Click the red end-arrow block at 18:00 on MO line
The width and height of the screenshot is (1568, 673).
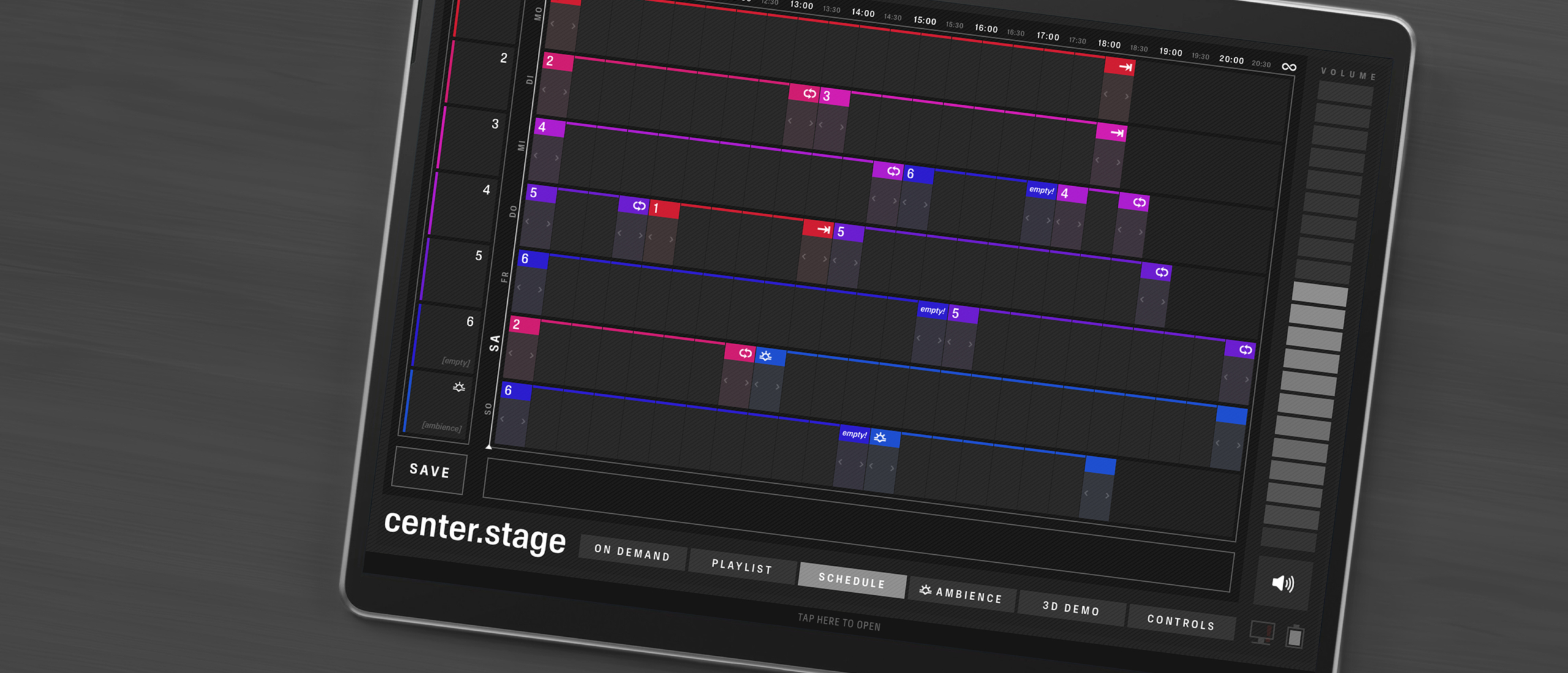click(x=1120, y=67)
